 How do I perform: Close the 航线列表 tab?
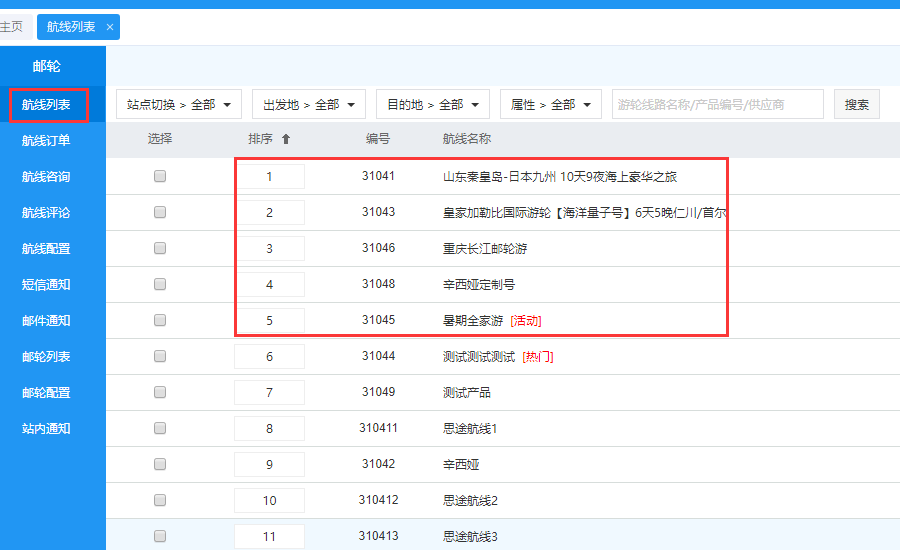110,27
